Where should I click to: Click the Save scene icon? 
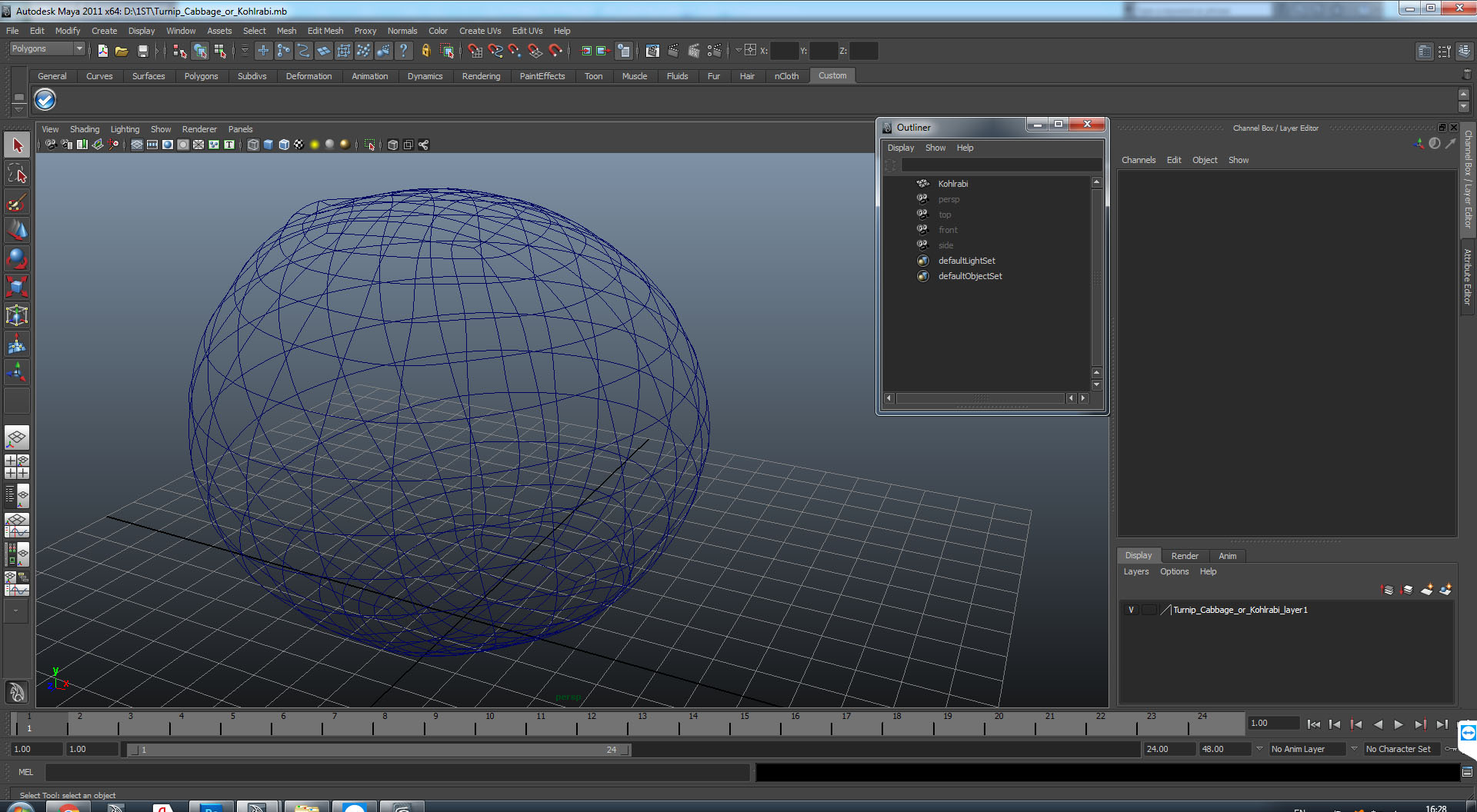click(142, 51)
